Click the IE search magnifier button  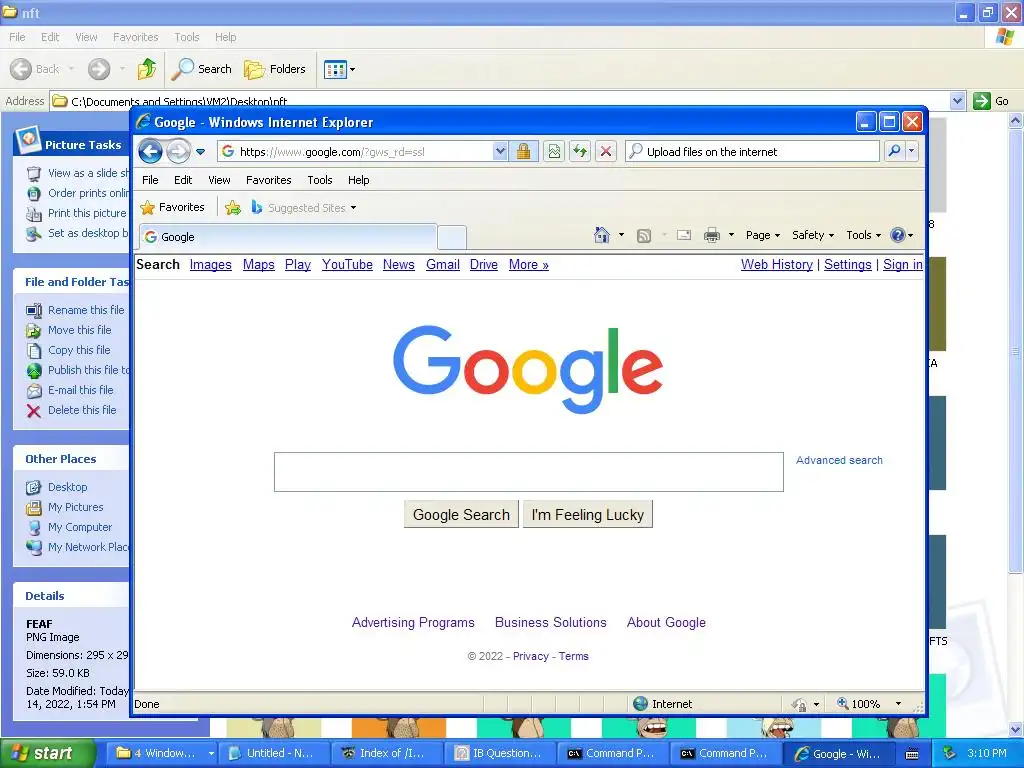[x=894, y=152]
